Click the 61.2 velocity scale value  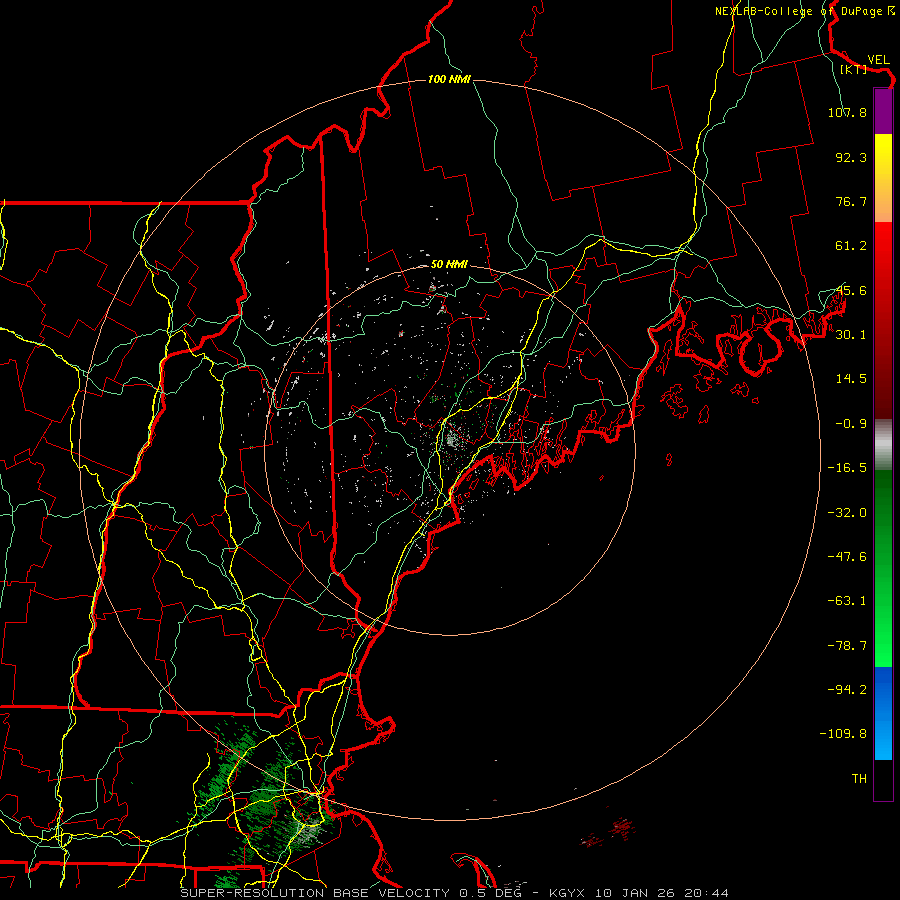[851, 246]
